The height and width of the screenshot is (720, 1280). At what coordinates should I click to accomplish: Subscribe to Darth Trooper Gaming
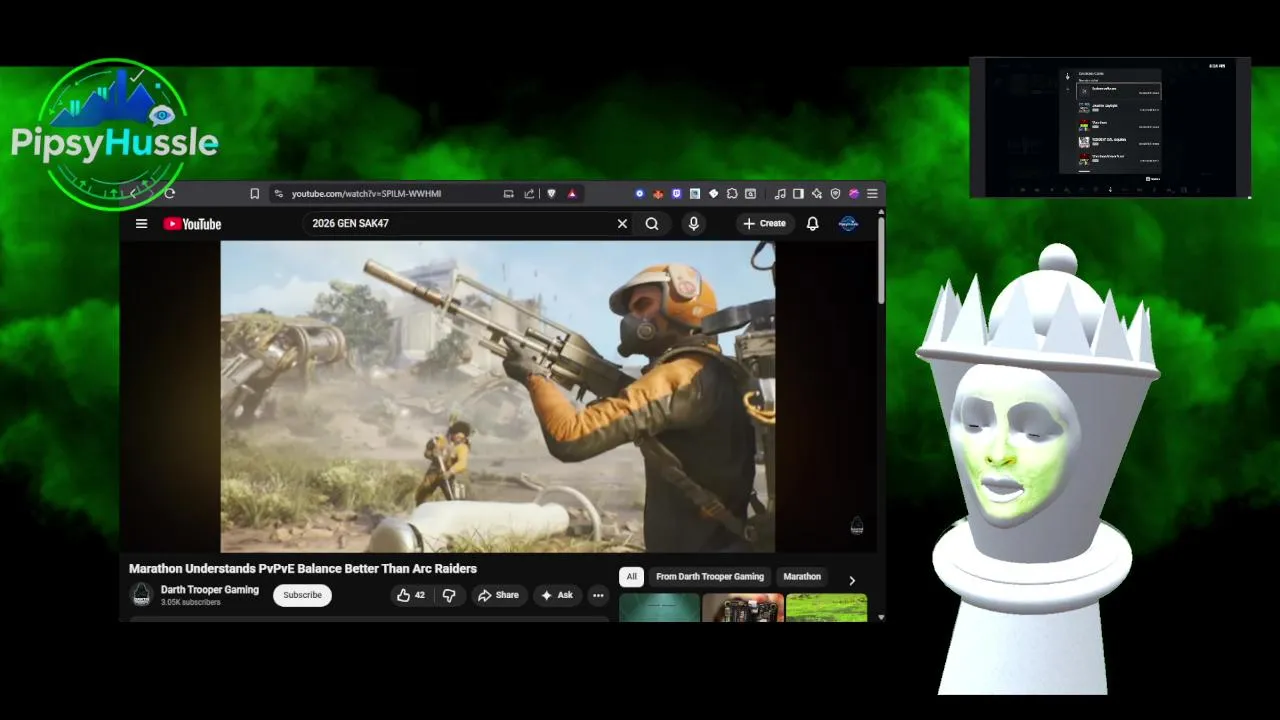pyautogui.click(x=302, y=595)
